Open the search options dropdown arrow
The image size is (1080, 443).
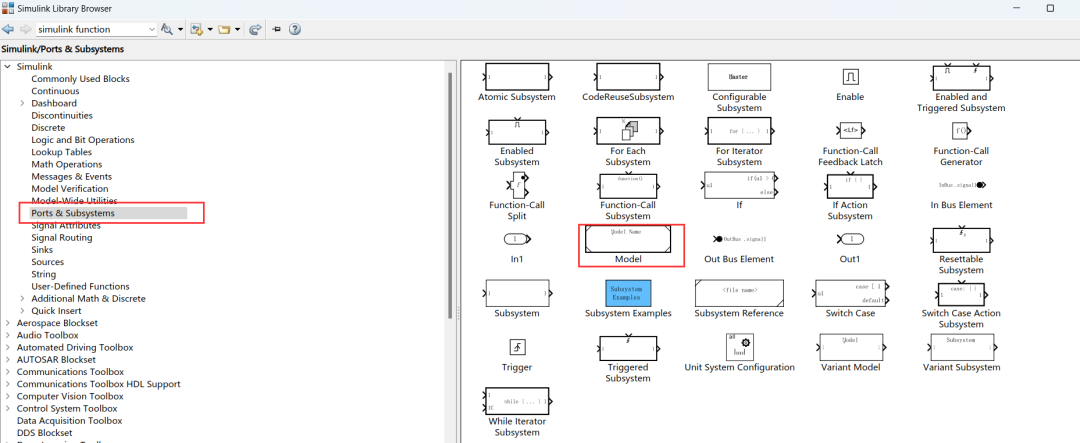(x=180, y=30)
